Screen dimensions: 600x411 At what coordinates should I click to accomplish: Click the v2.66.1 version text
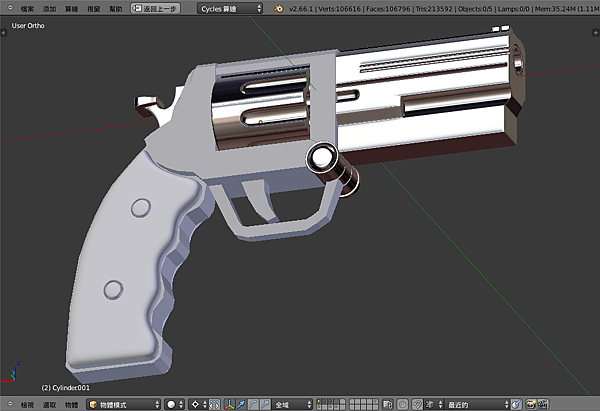300,8
